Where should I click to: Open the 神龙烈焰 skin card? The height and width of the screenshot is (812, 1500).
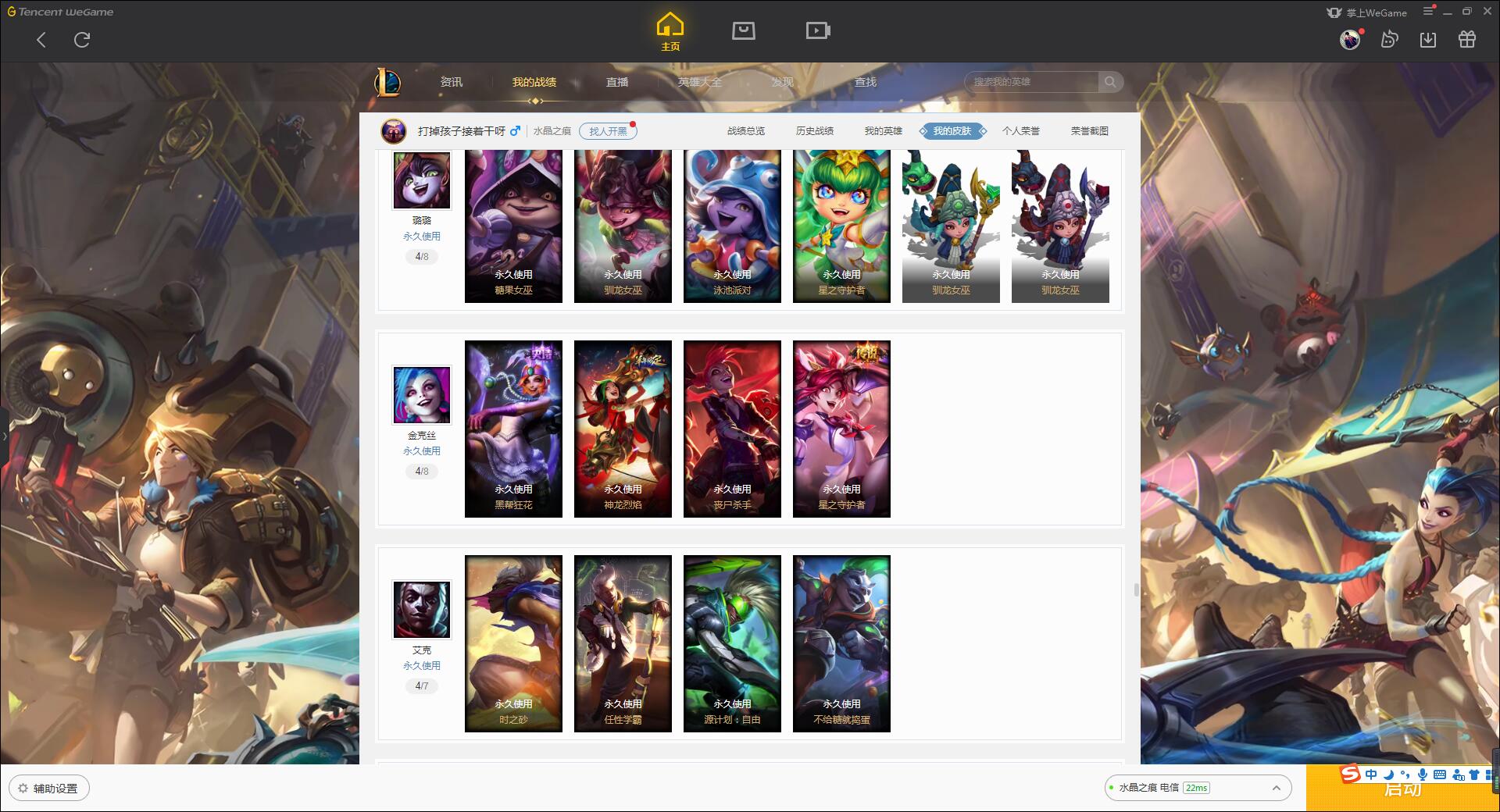[x=623, y=429]
